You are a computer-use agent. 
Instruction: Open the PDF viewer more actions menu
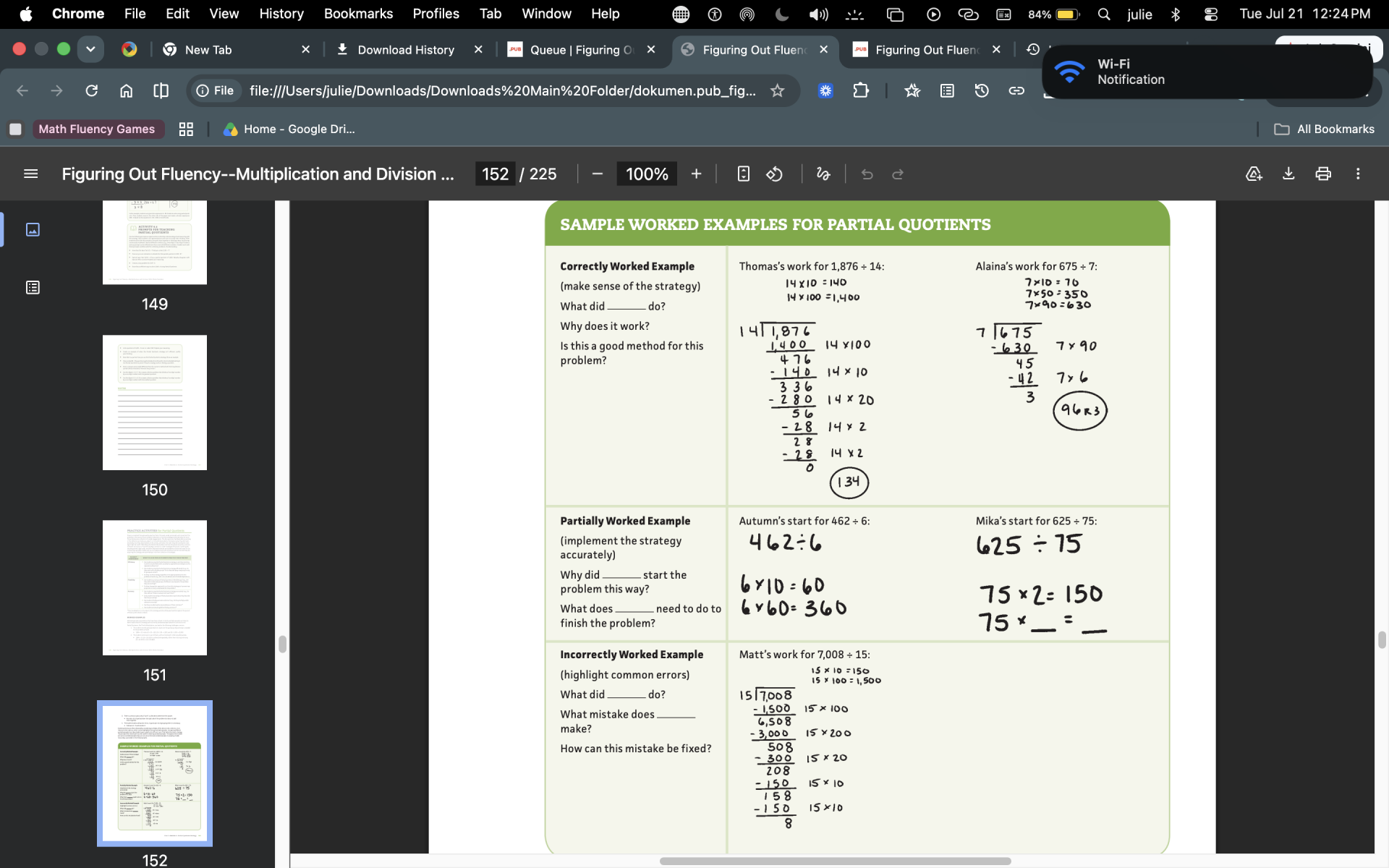1358,174
